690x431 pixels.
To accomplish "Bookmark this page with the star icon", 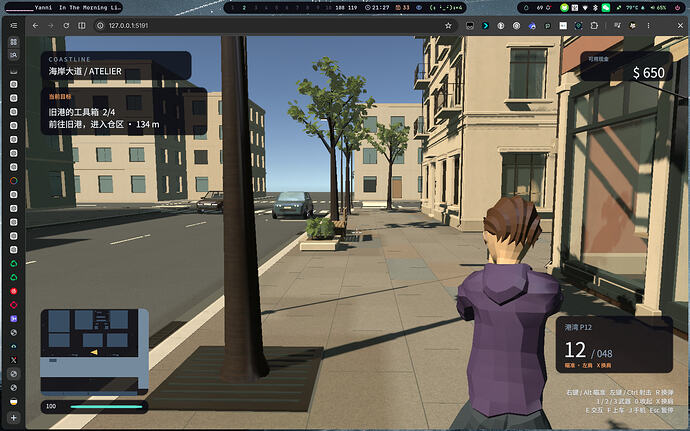I will pyautogui.click(x=448, y=26).
